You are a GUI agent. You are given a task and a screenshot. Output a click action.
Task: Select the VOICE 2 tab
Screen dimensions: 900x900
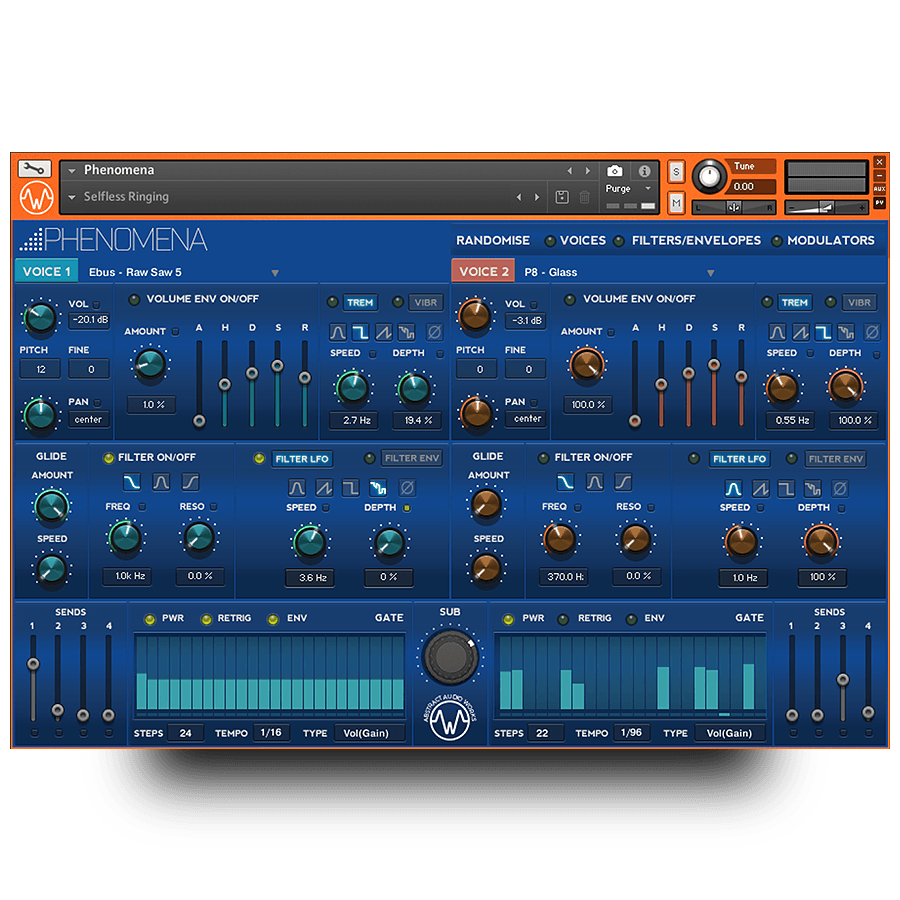click(483, 271)
